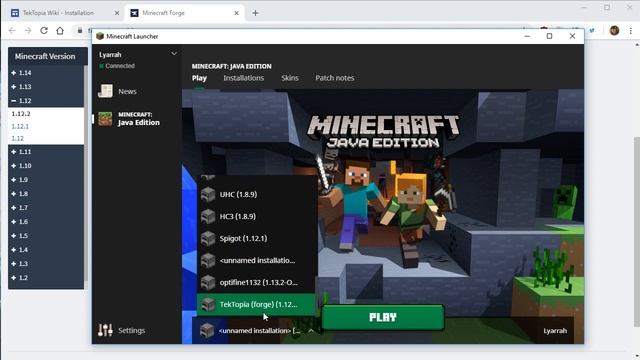640x360 pixels.
Task: Collapse the 1.12 version group on Forge page
Action: (14, 100)
